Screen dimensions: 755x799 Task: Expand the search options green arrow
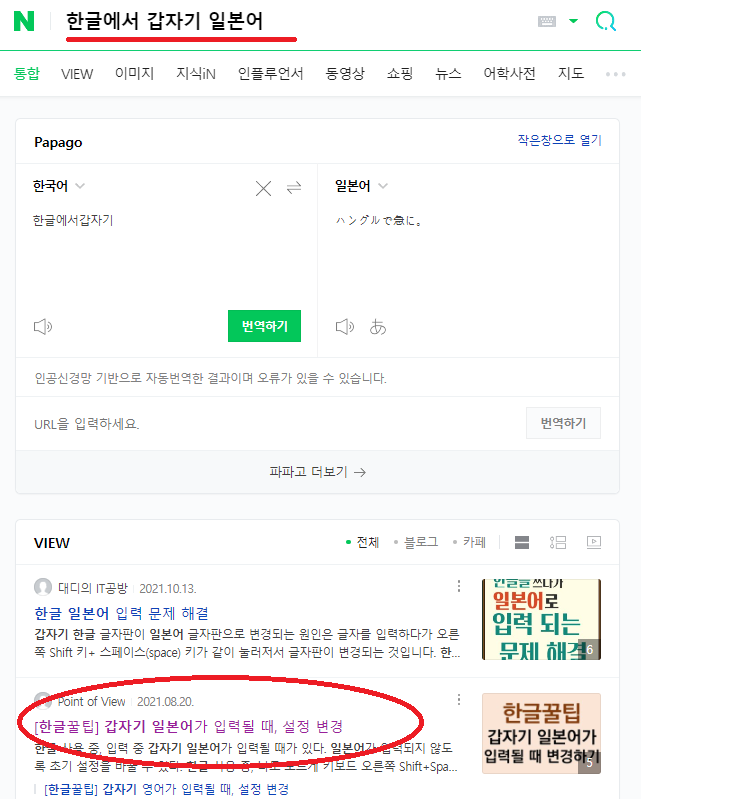point(573,21)
